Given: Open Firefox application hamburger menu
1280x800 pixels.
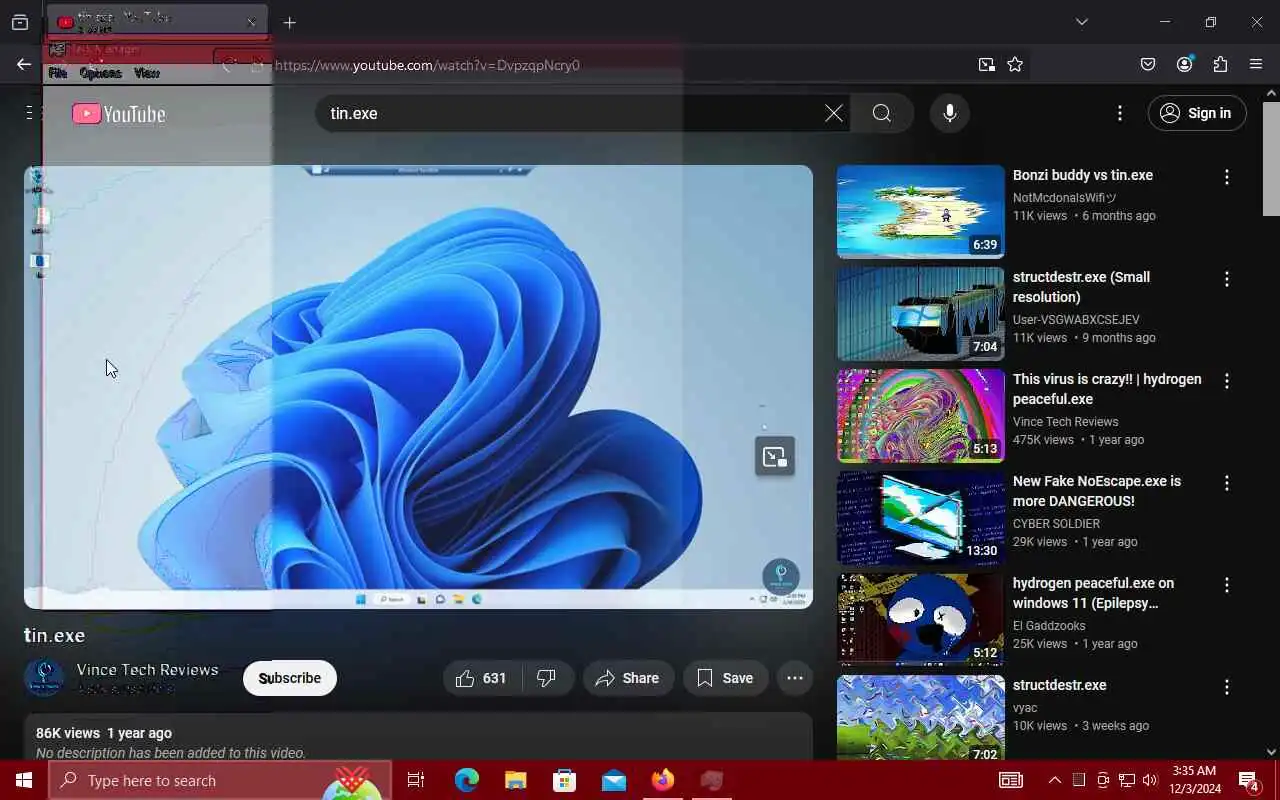Looking at the screenshot, I should pyautogui.click(x=1256, y=65).
